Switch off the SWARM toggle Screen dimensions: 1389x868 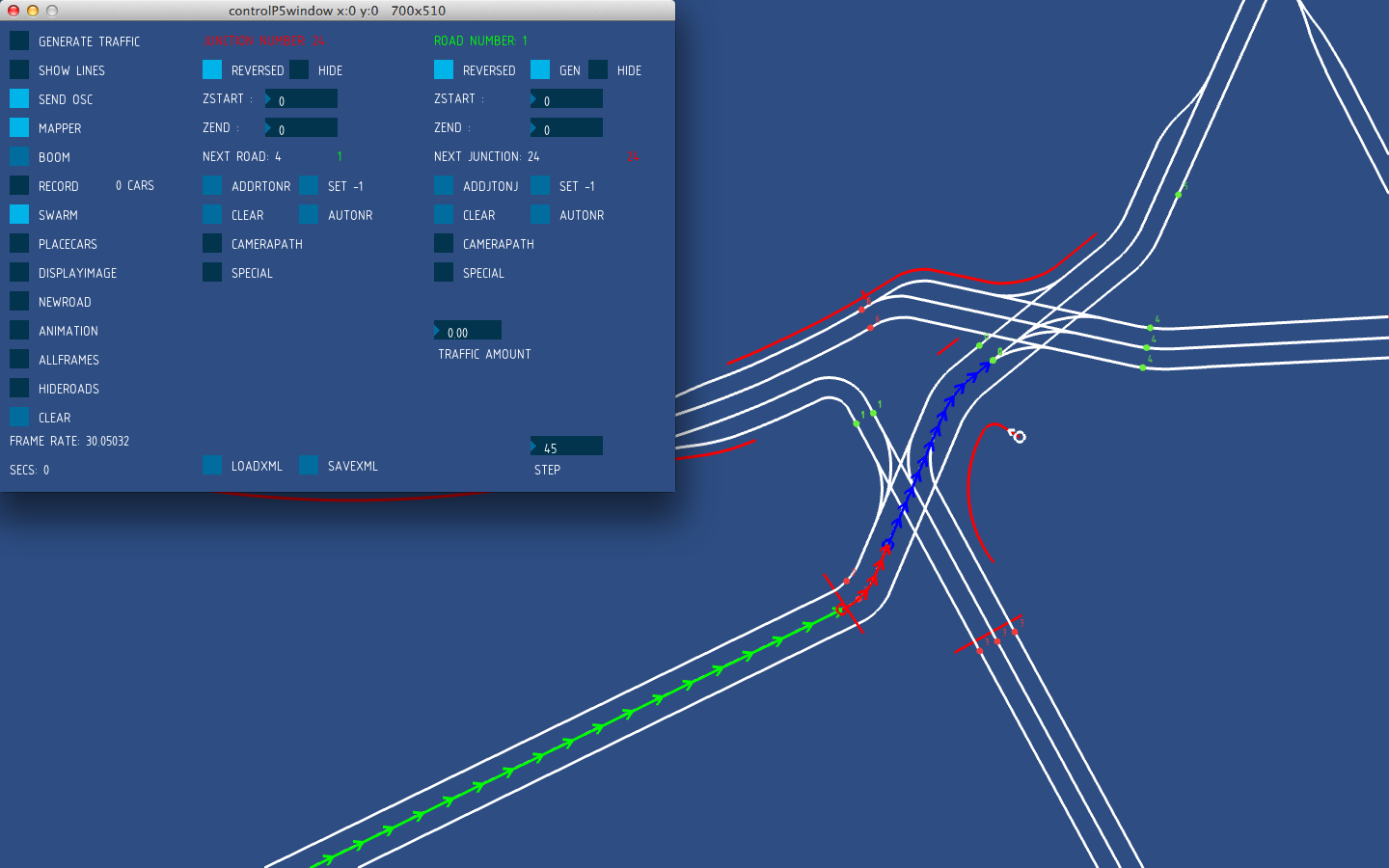tap(19, 214)
